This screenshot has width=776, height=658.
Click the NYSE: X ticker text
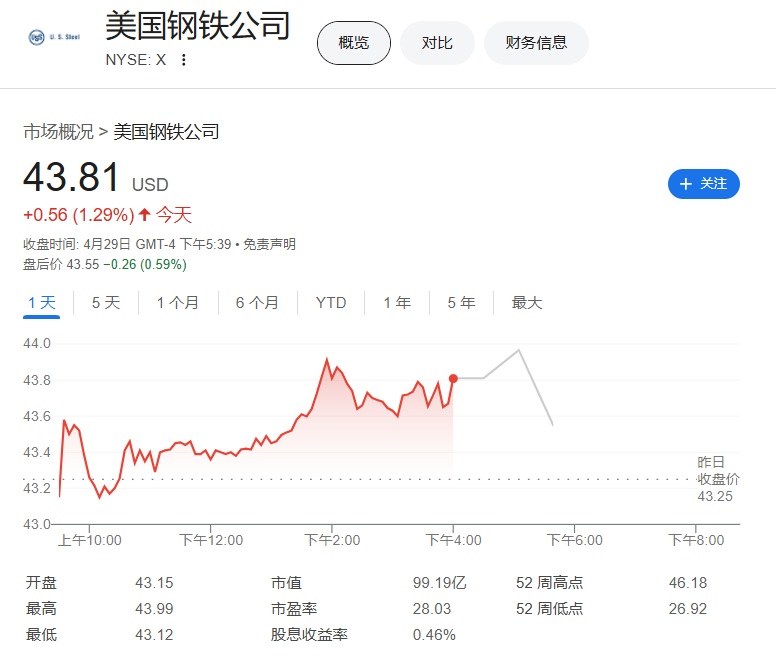(136, 60)
